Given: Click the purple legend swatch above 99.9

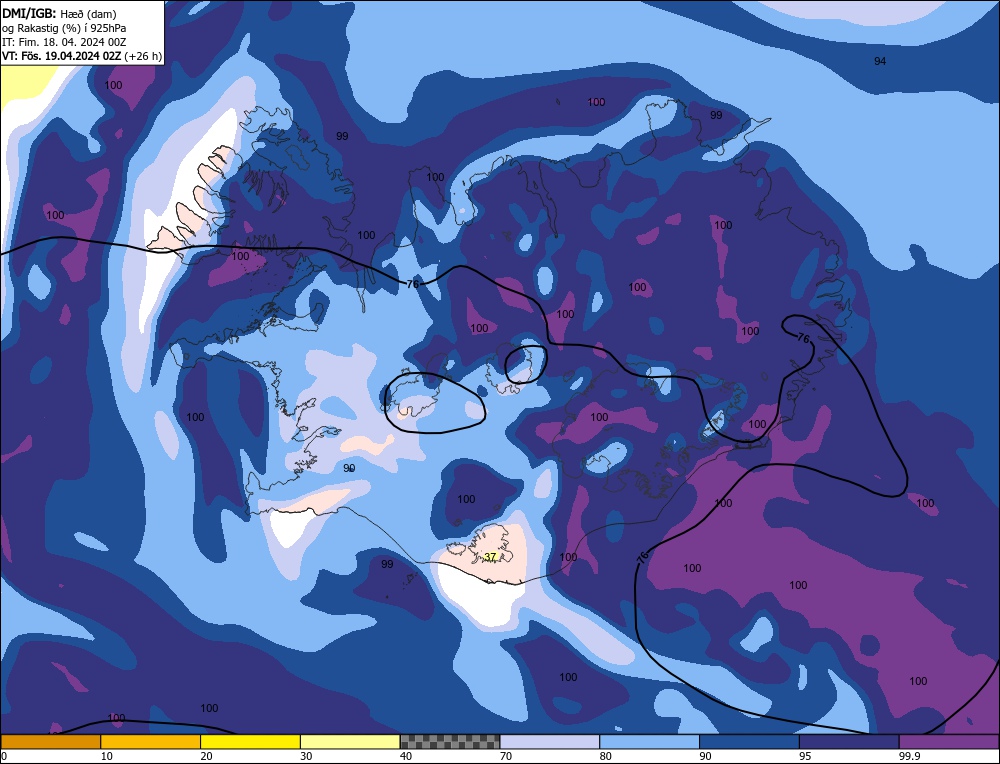Looking at the screenshot, I should click(x=949, y=742).
